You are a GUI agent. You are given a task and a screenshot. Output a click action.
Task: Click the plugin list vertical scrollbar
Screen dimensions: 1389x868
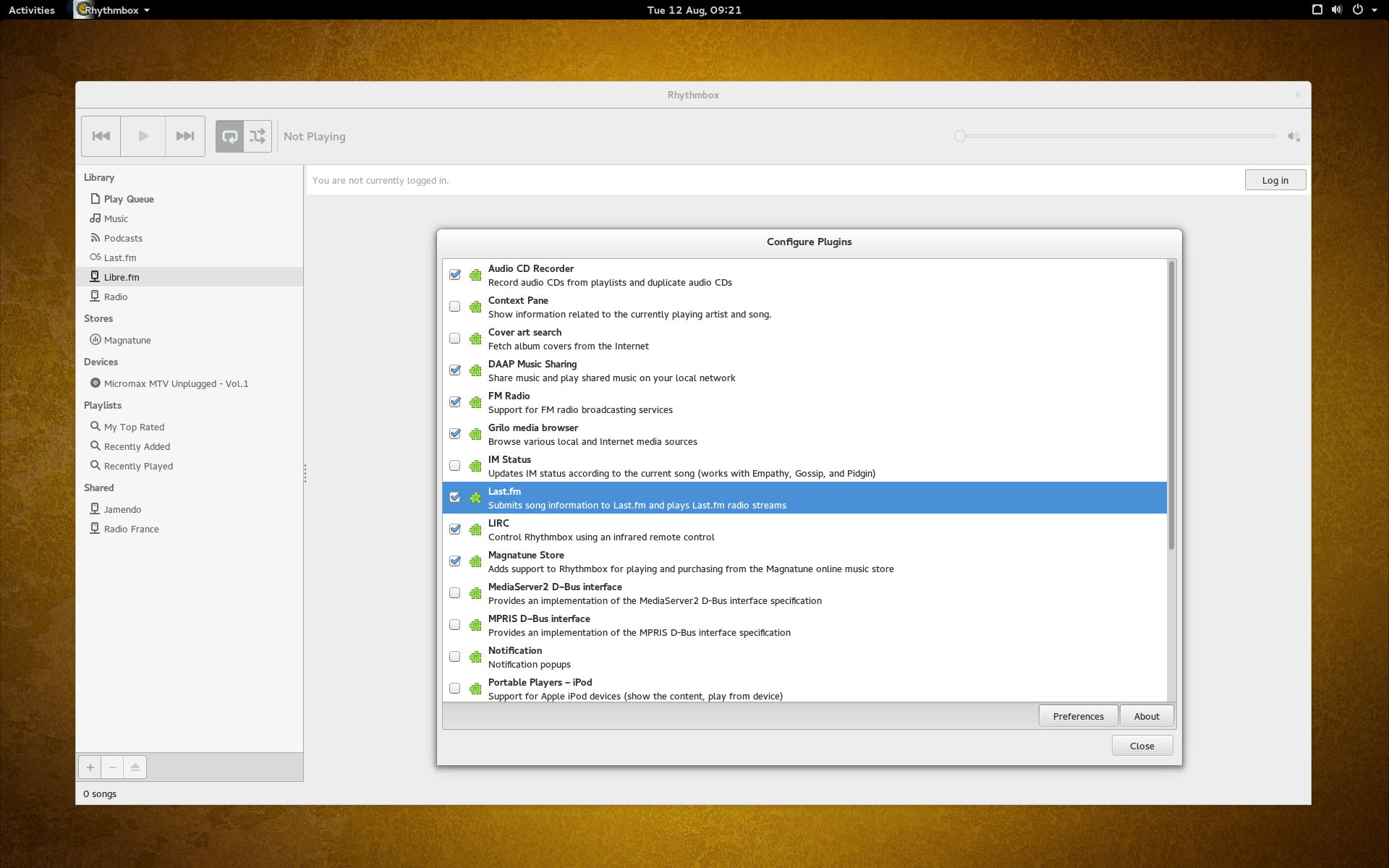tap(1171, 405)
